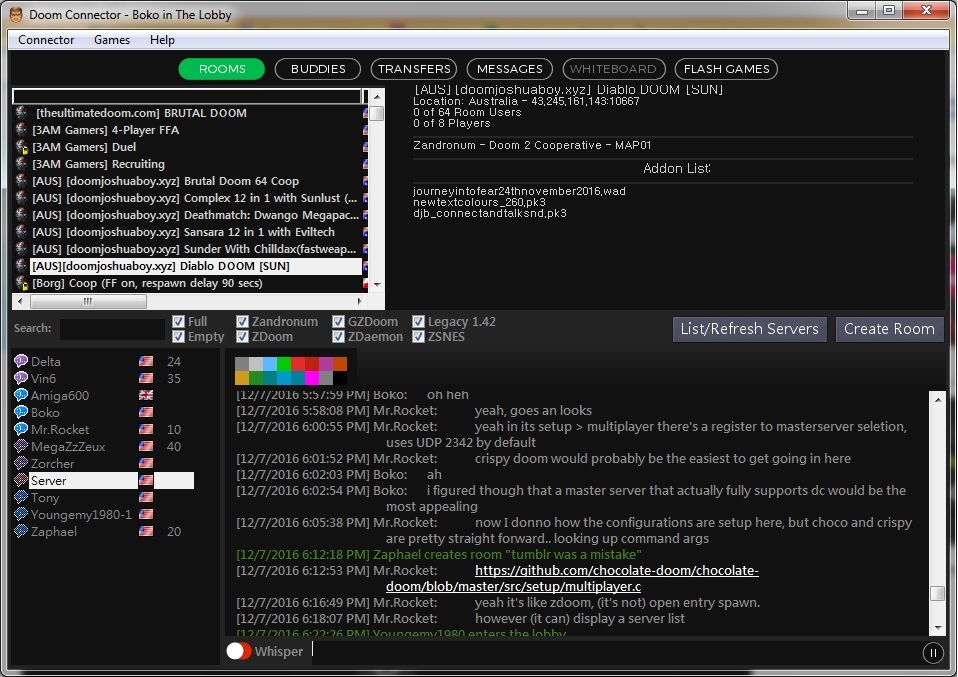Screen dimensions: 958x677
Task: Click the MegaZzZeux user icon
Action: pyautogui.click(x=21, y=447)
